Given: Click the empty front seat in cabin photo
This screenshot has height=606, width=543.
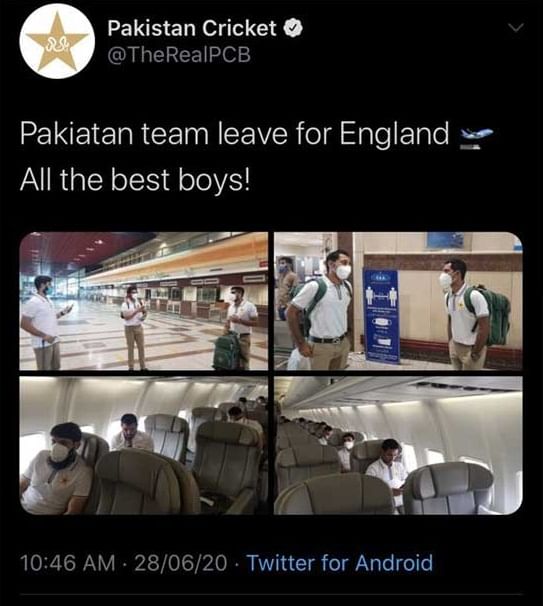Looking at the screenshot, I should coord(448,490).
